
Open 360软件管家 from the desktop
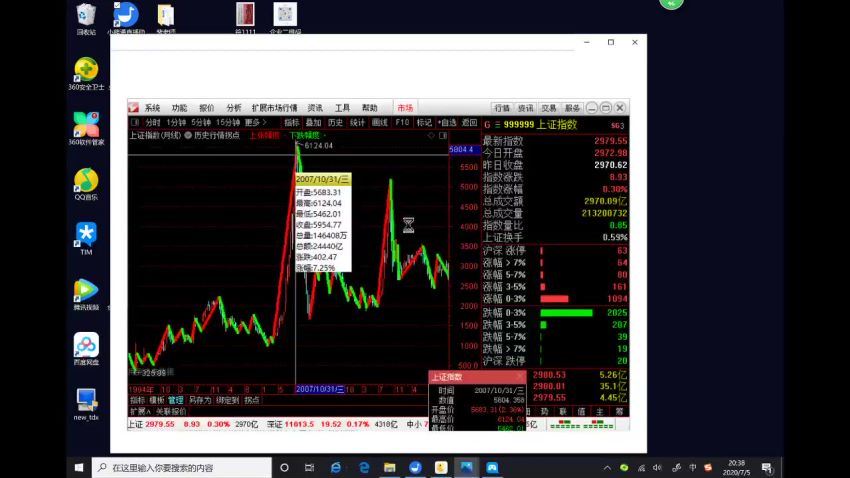point(86,125)
